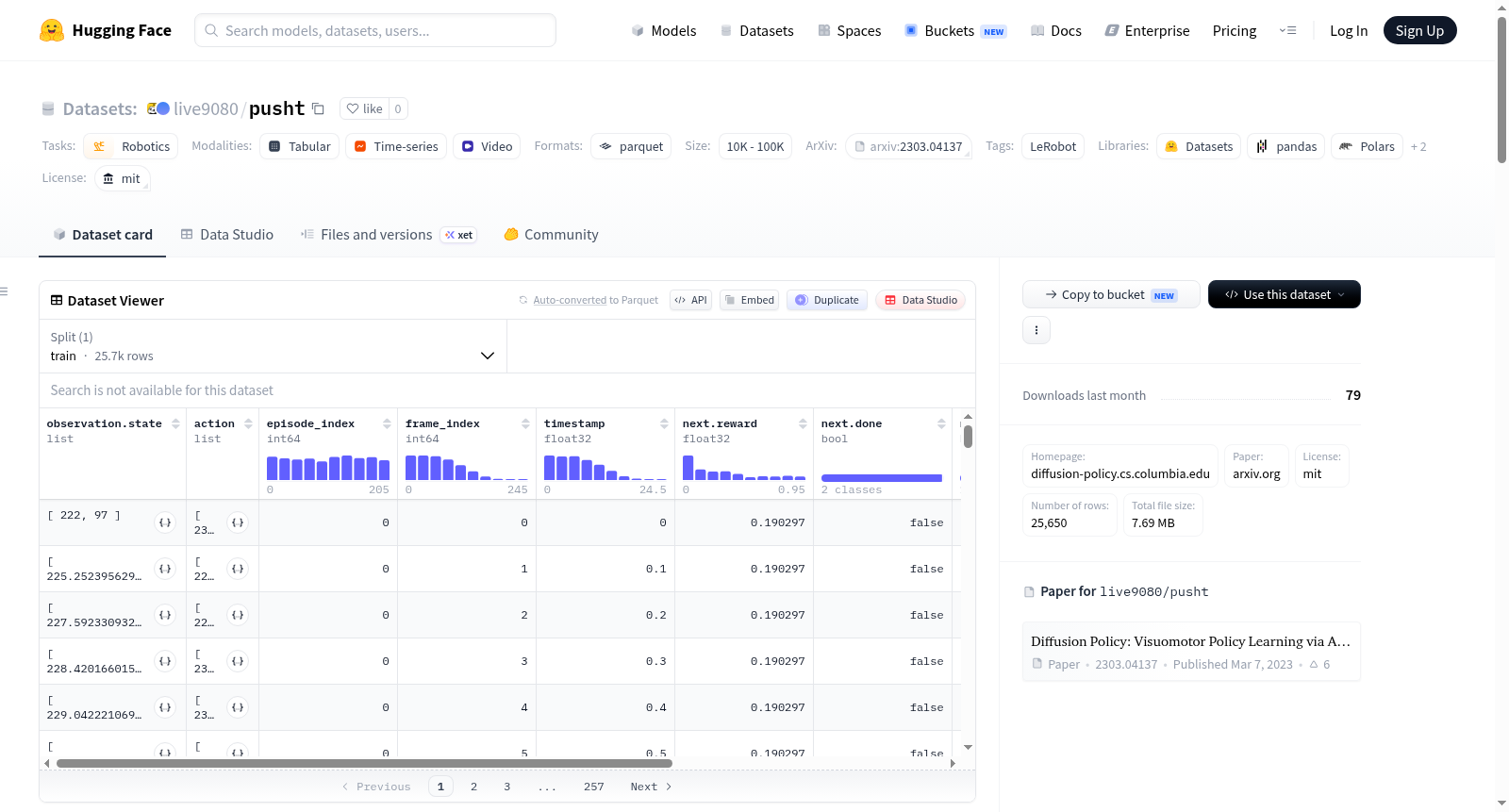
Task: Sort the next.reward column
Action: (803, 424)
